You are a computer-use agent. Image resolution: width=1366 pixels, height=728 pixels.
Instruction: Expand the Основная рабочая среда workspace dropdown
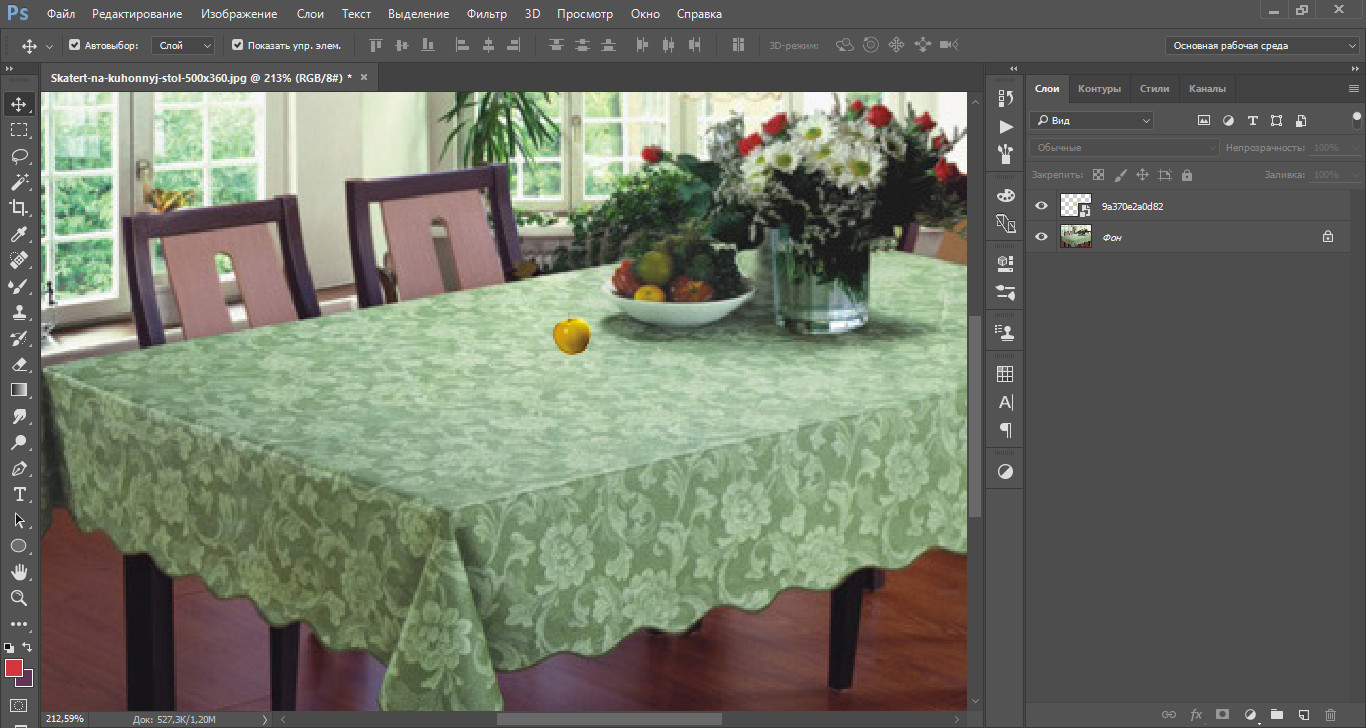pos(1262,45)
